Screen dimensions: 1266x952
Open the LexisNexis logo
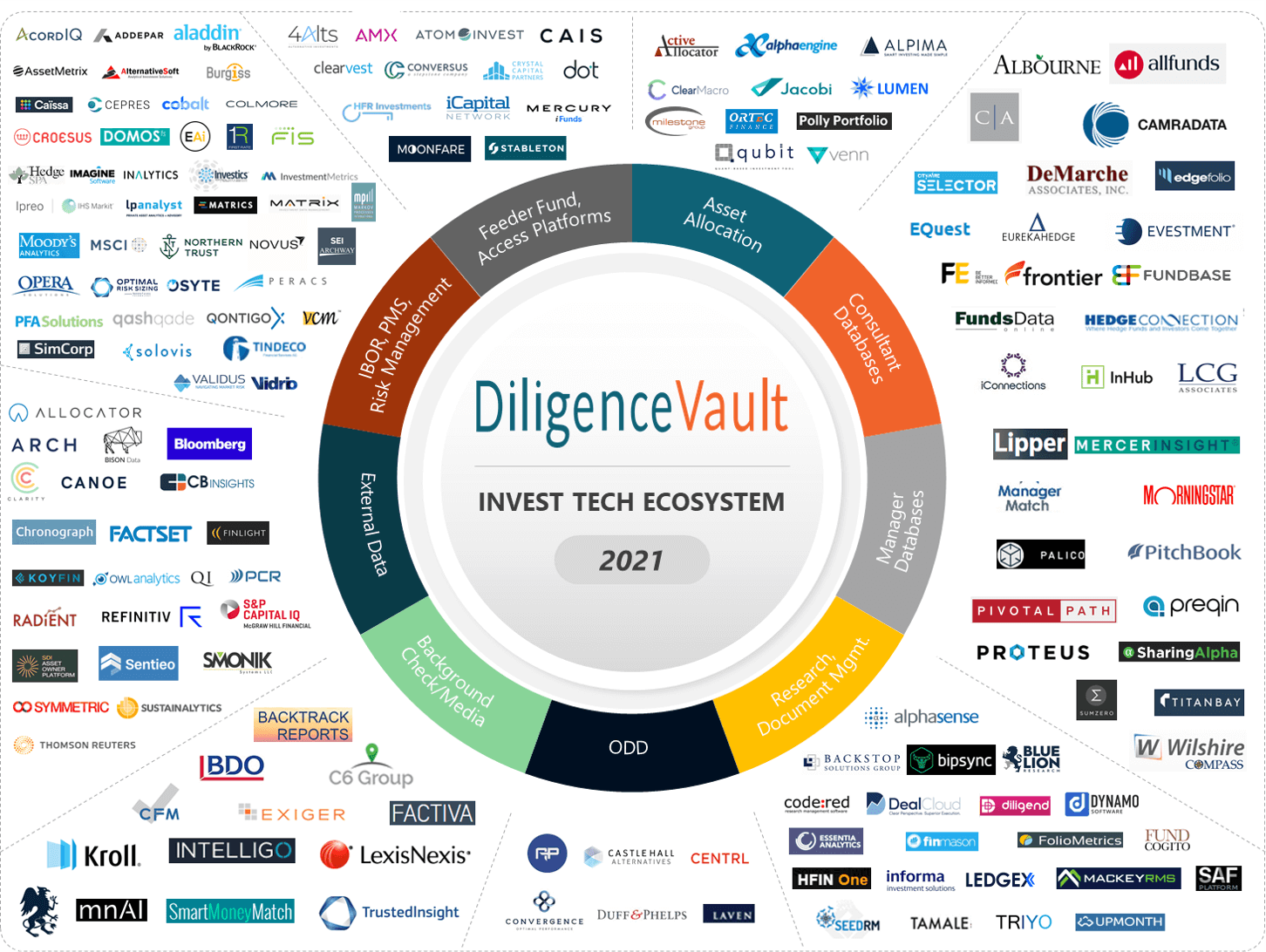tap(395, 855)
